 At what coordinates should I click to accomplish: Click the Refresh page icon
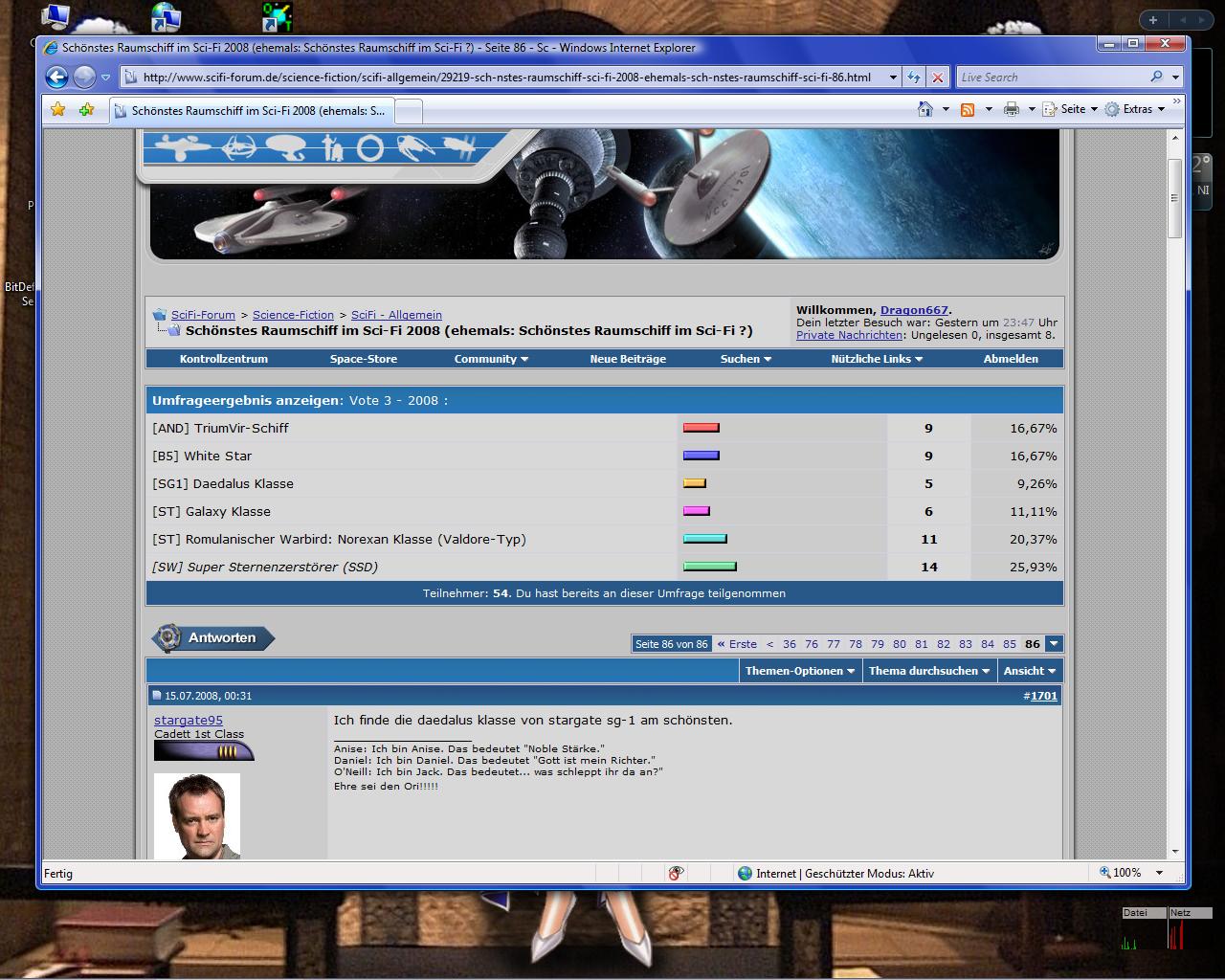point(914,78)
